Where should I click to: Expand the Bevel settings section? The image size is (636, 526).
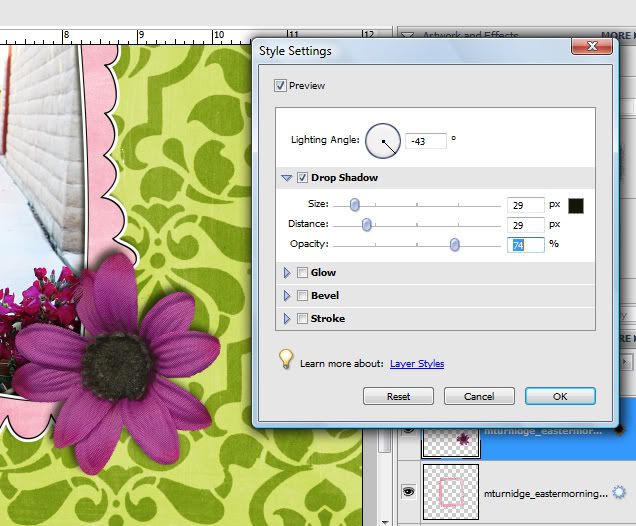coord(287,296)
